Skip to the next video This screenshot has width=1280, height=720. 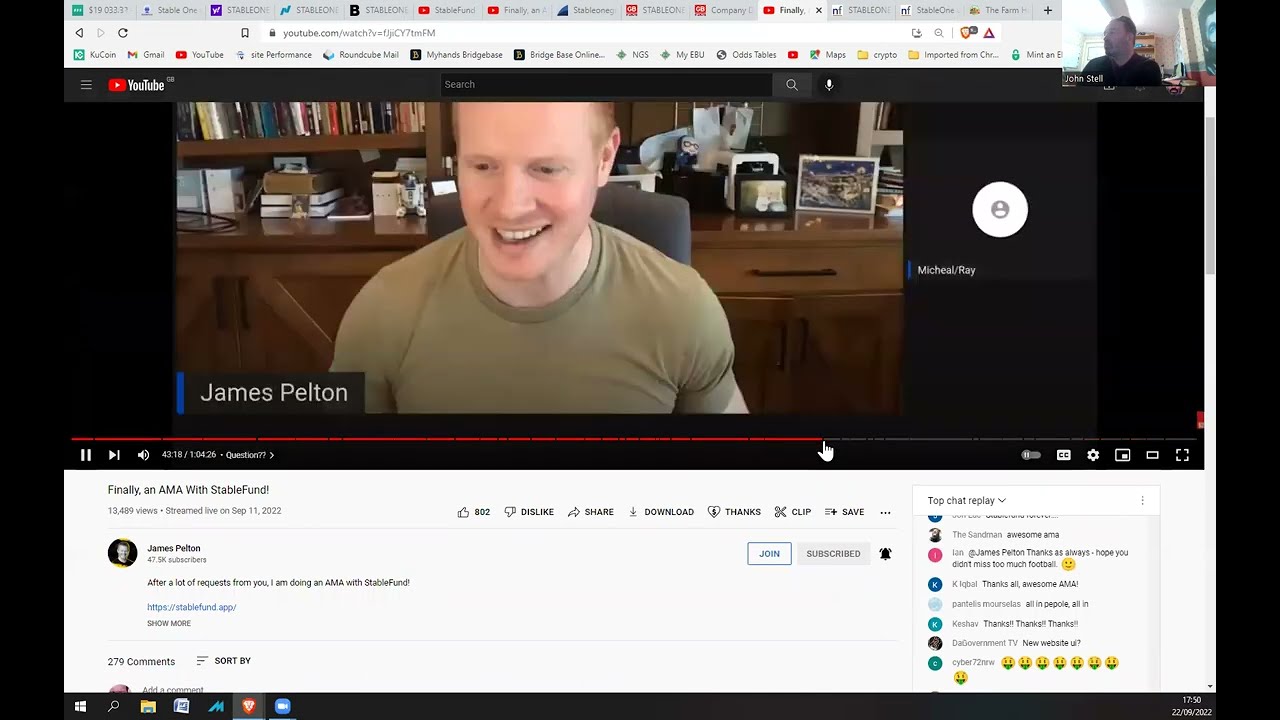click(x=114, y=455)
